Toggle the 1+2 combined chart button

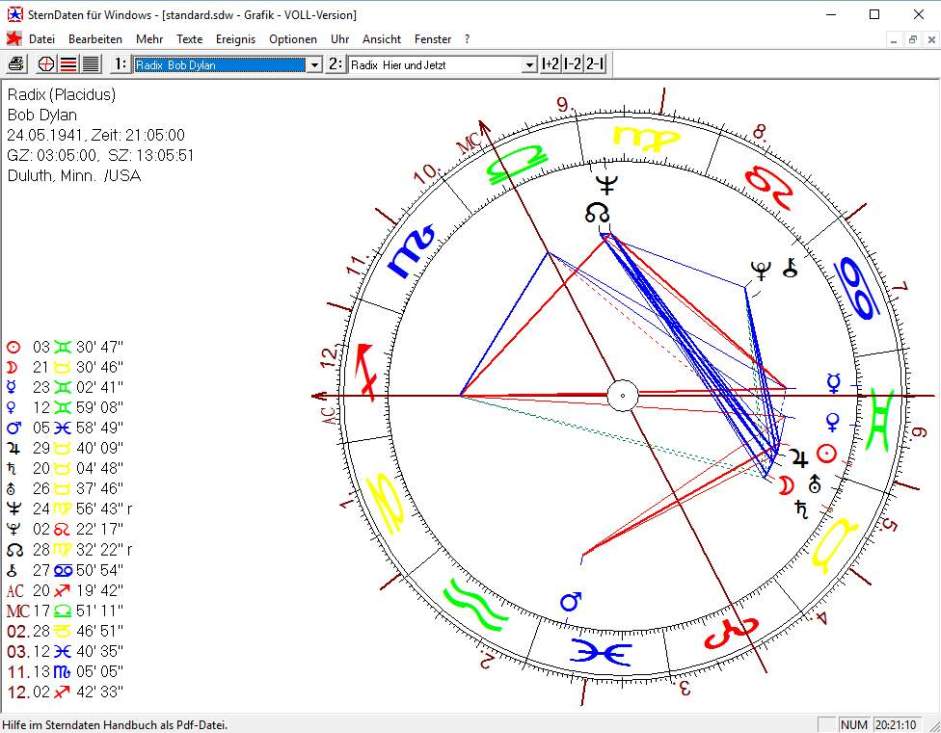pos(550,64)
